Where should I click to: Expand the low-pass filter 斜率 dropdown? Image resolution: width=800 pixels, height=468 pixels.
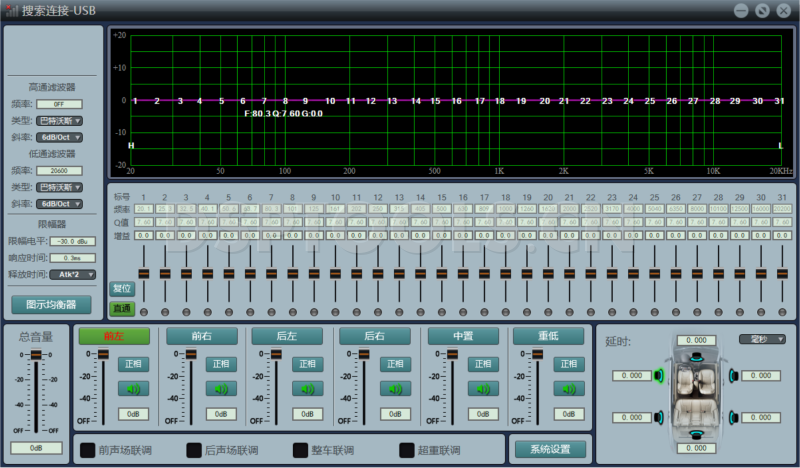60,203
